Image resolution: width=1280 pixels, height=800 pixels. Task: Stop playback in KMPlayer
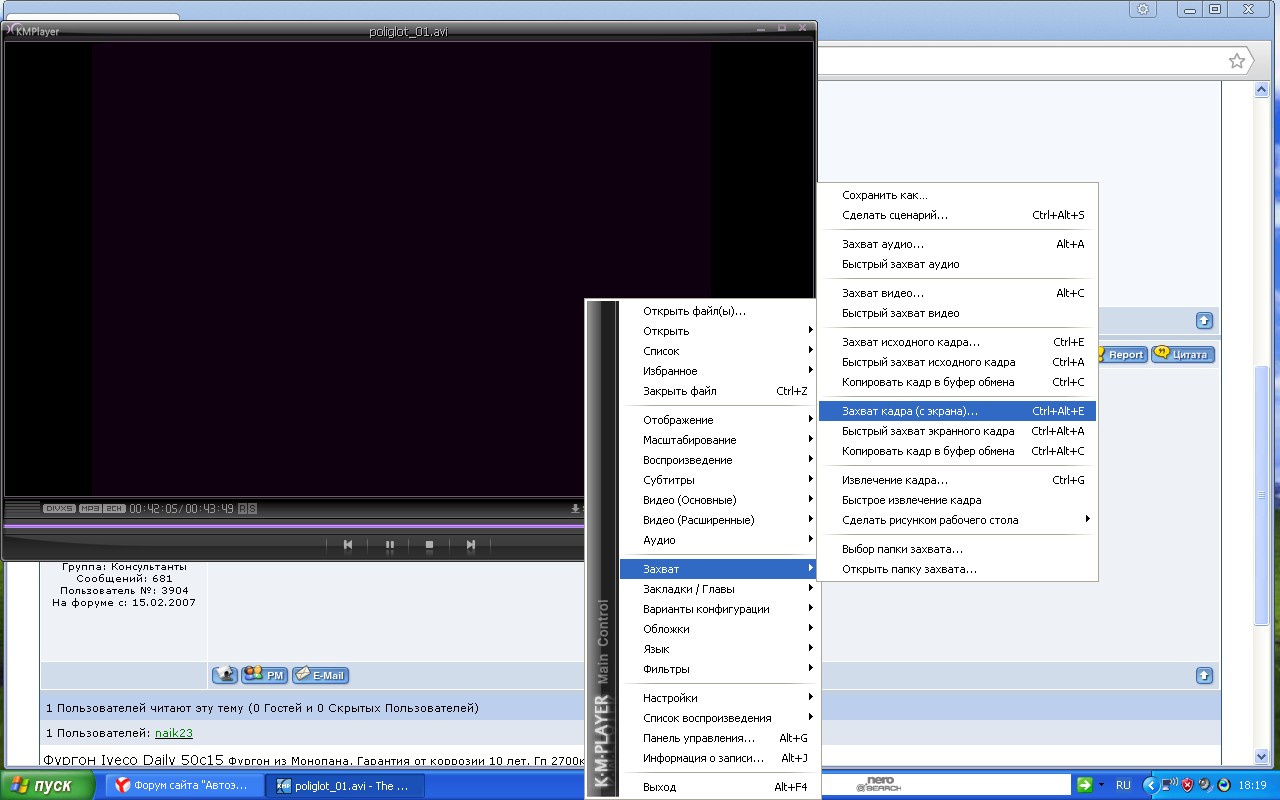[429, 545]
